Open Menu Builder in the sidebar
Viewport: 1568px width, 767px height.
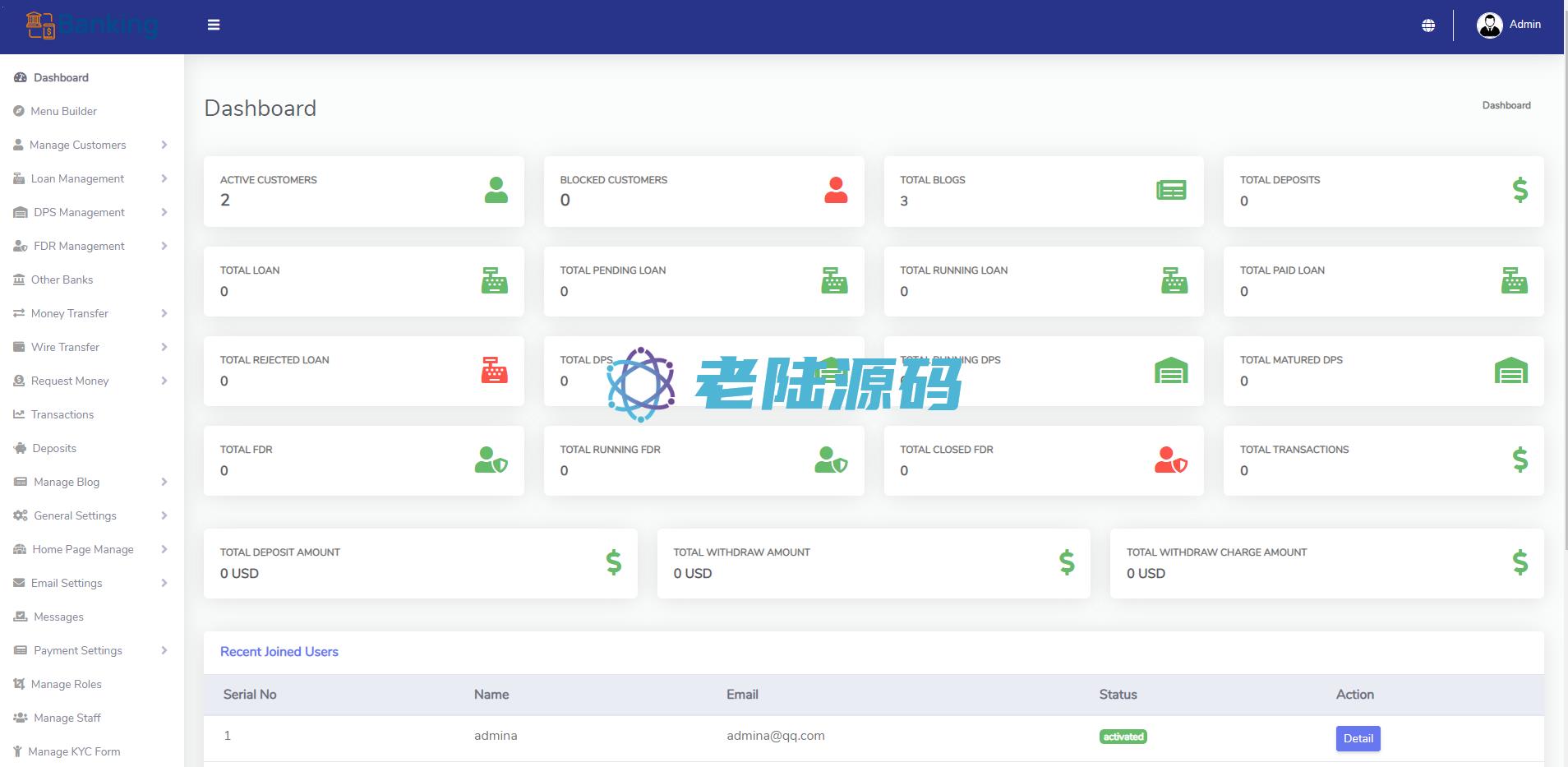pos(63,111)
